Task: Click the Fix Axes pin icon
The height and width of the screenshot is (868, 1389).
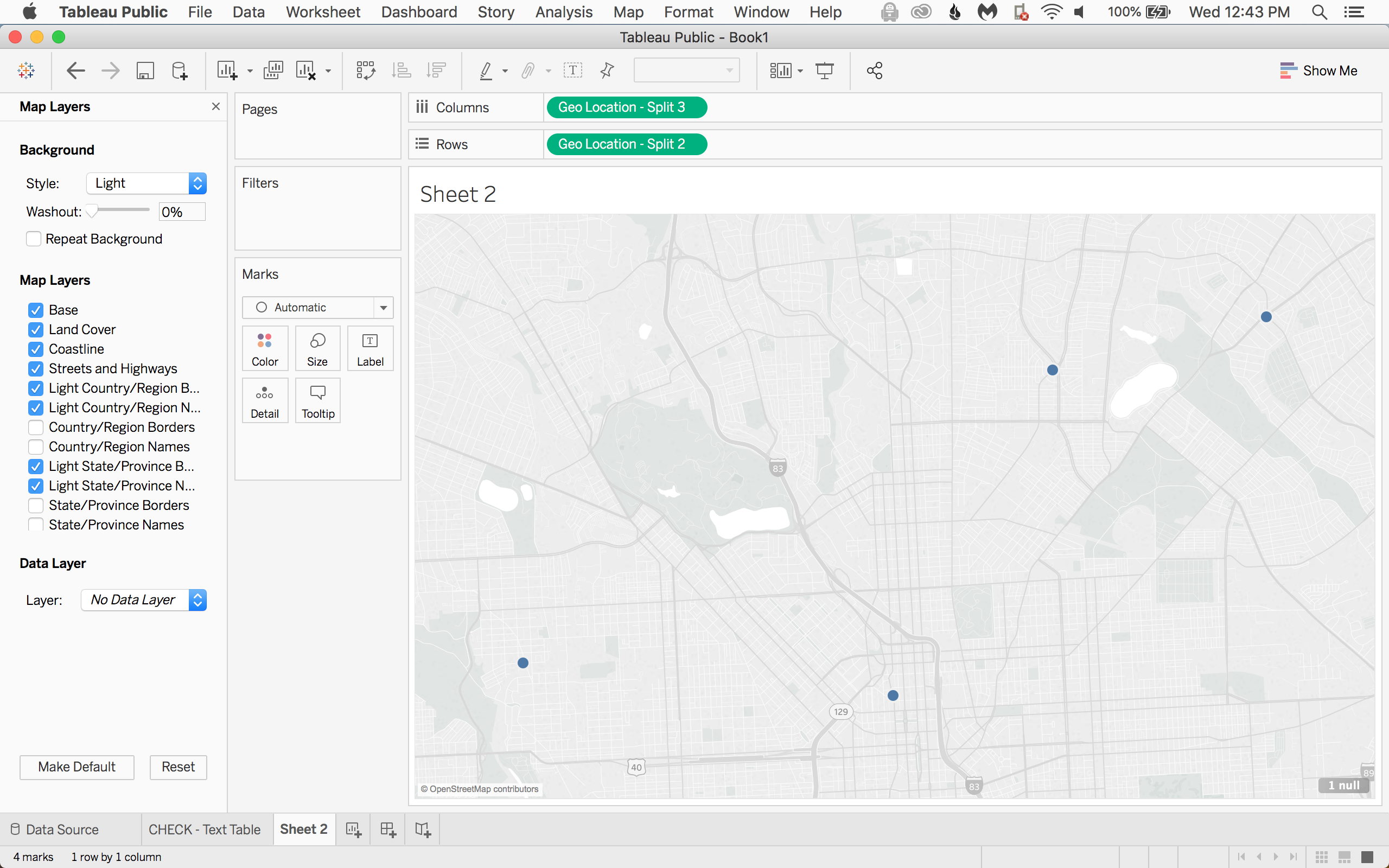Action: point(607,71)
